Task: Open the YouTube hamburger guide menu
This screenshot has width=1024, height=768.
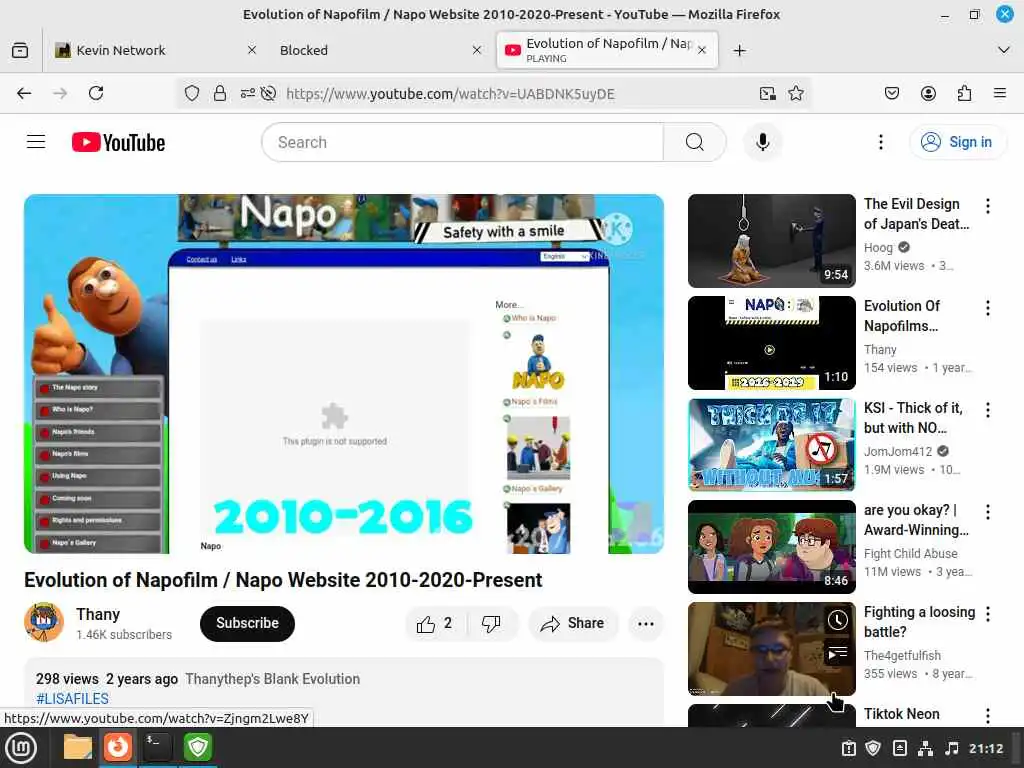Action: (x=36, y=142)
